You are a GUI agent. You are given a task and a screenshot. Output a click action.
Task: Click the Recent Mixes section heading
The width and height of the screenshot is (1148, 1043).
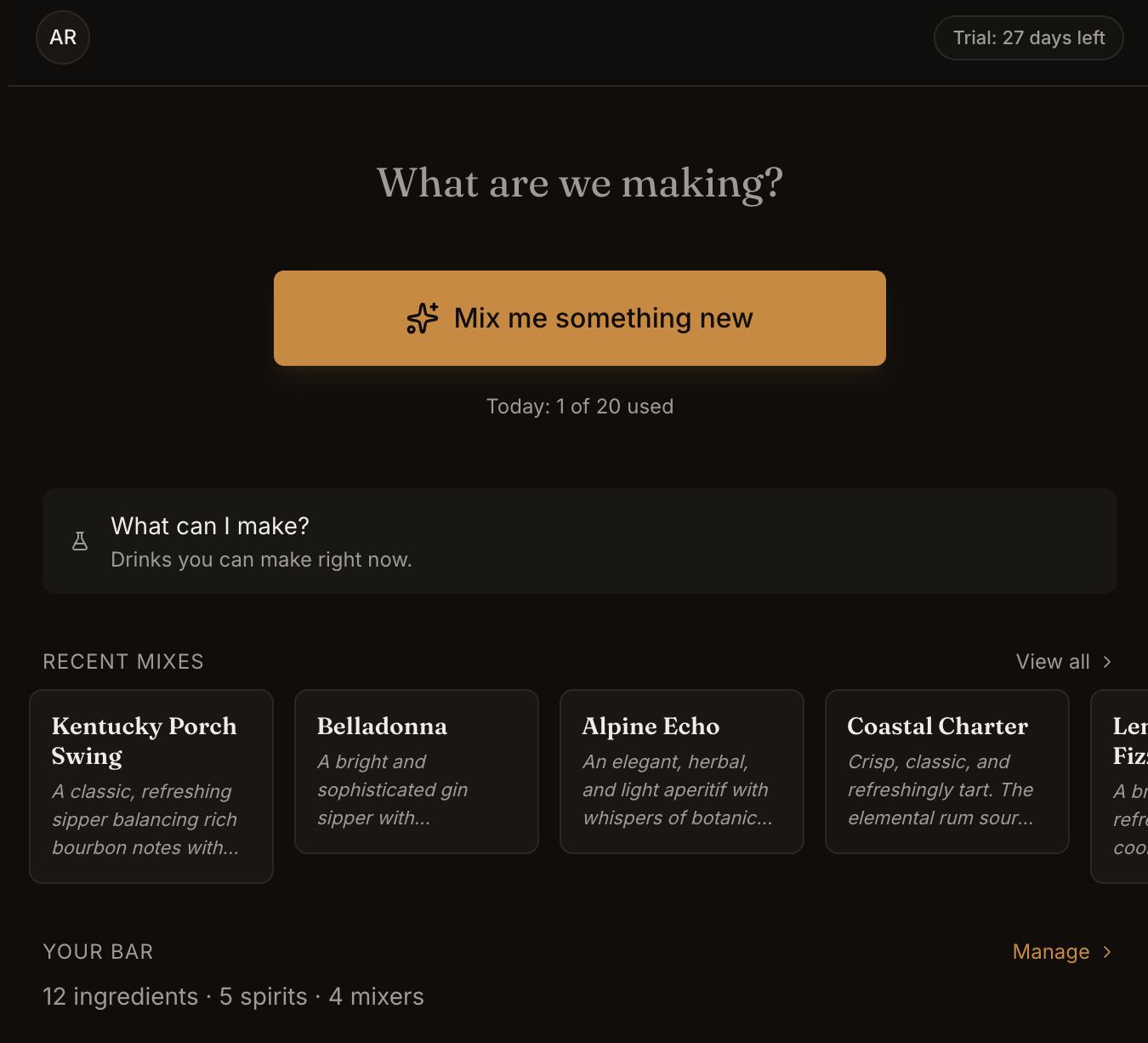[x=123, y=662]
